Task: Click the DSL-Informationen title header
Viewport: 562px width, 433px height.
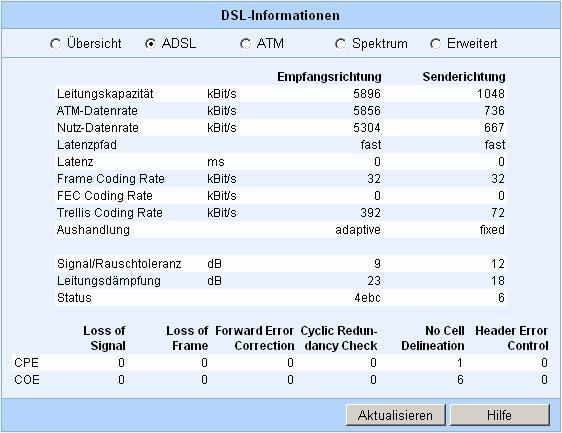Action: [x=280, y=15]
